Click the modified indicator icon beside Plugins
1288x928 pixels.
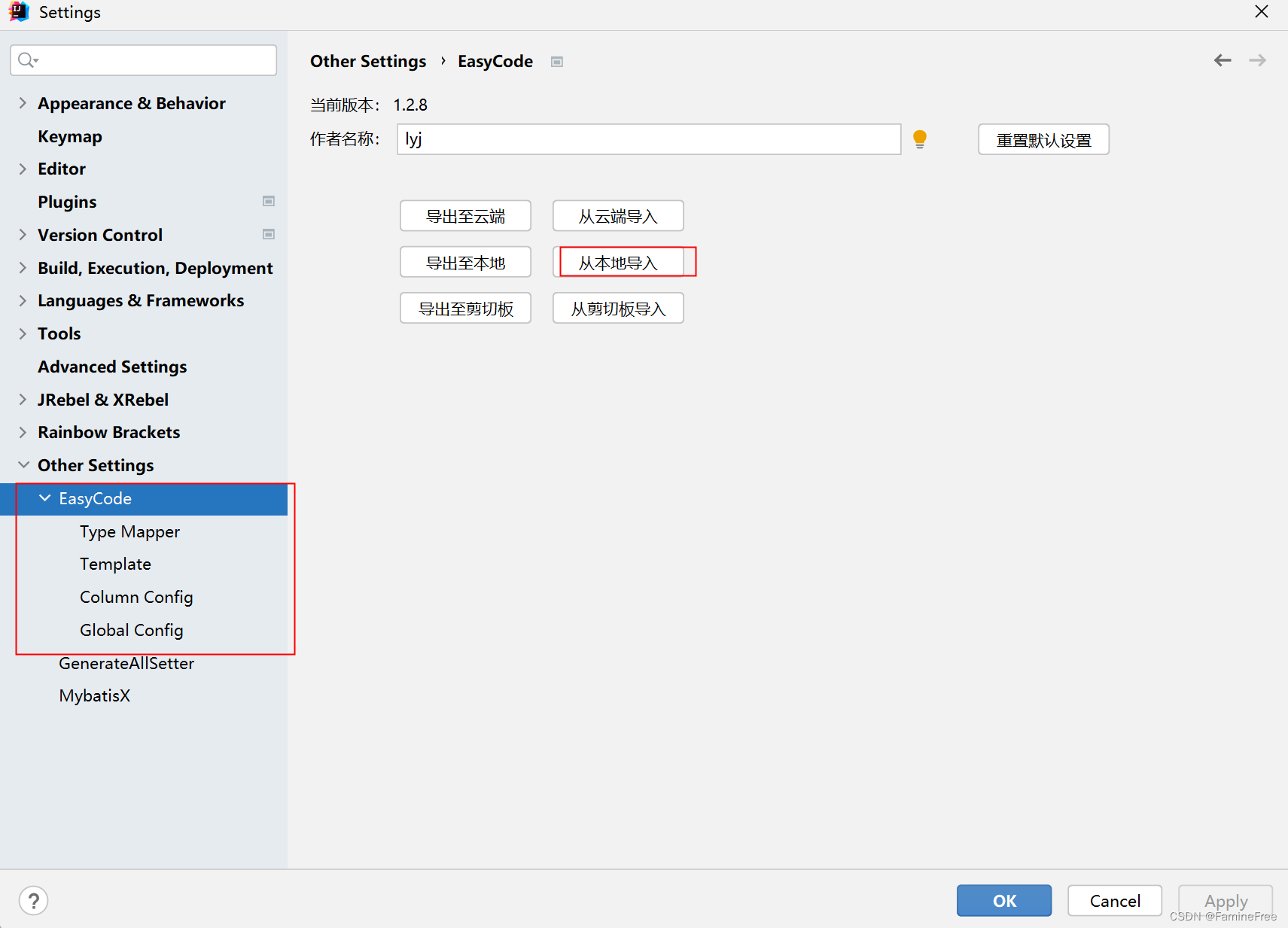[x=268, y=201]
